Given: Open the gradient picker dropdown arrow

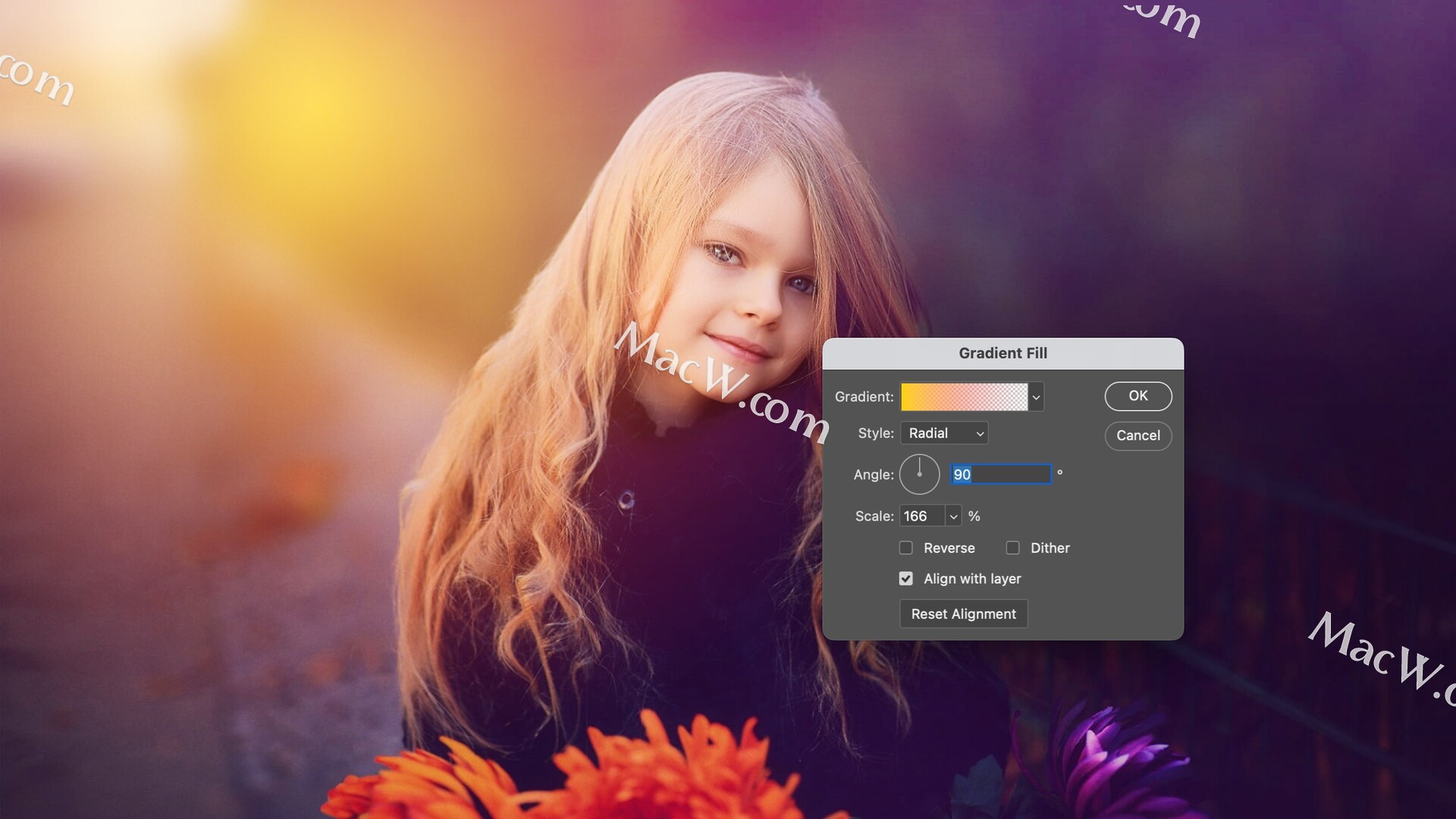Looking at the screenshot, I should 1036,397.
